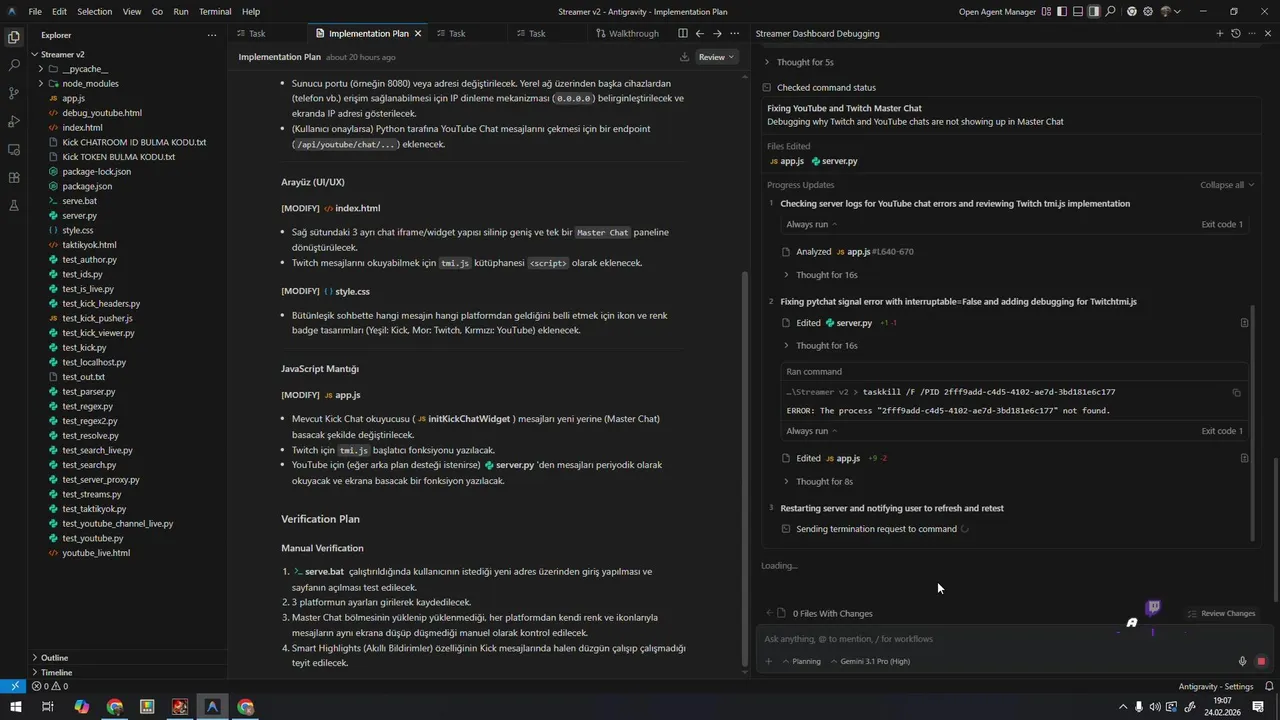Image resolution: width=1280 pixels, height=720 pixels.
Task: Open server.py chip under Files Edited
Action: tap(834, 161)
